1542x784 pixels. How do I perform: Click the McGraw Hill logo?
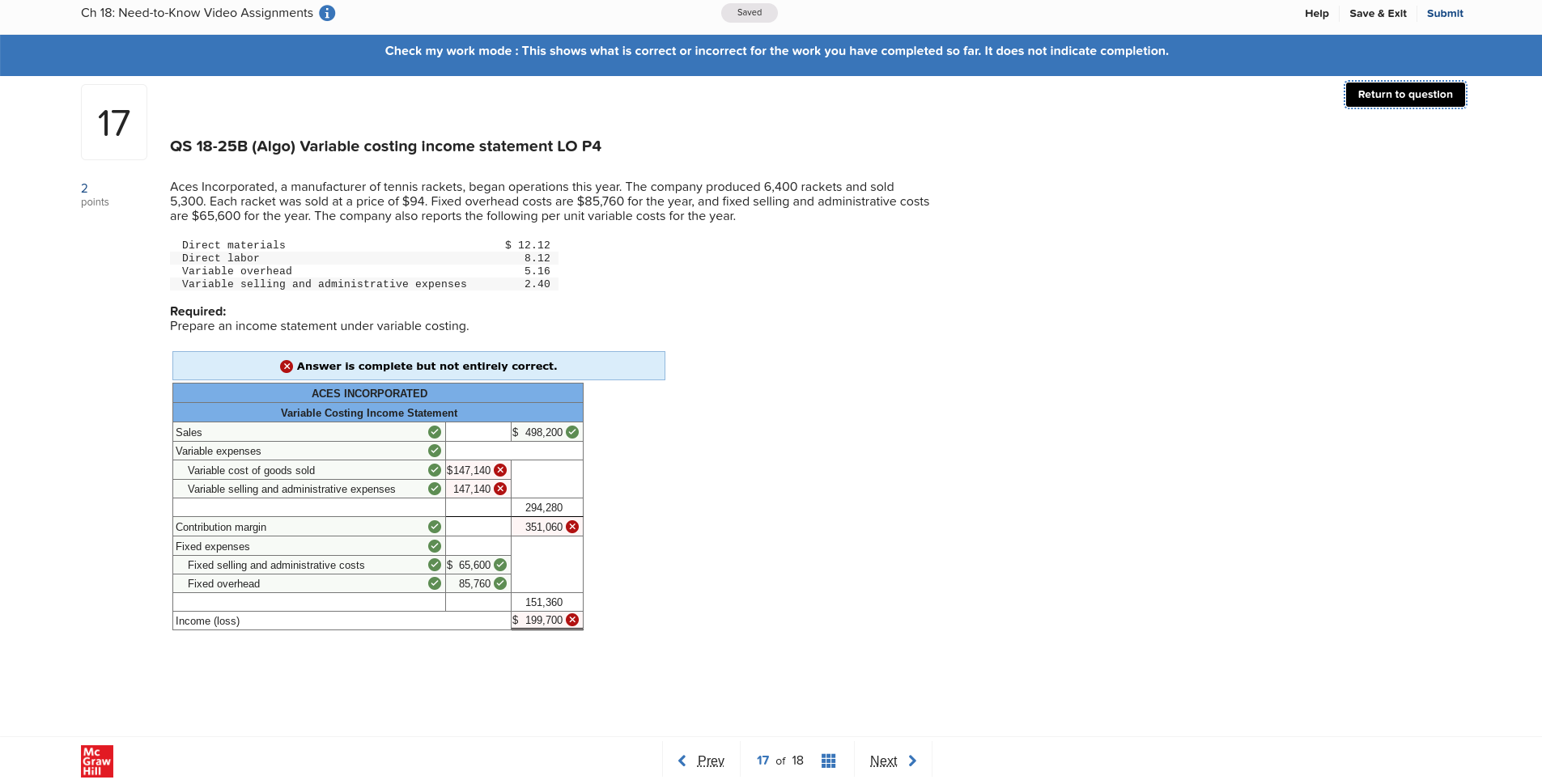(97, 761)
